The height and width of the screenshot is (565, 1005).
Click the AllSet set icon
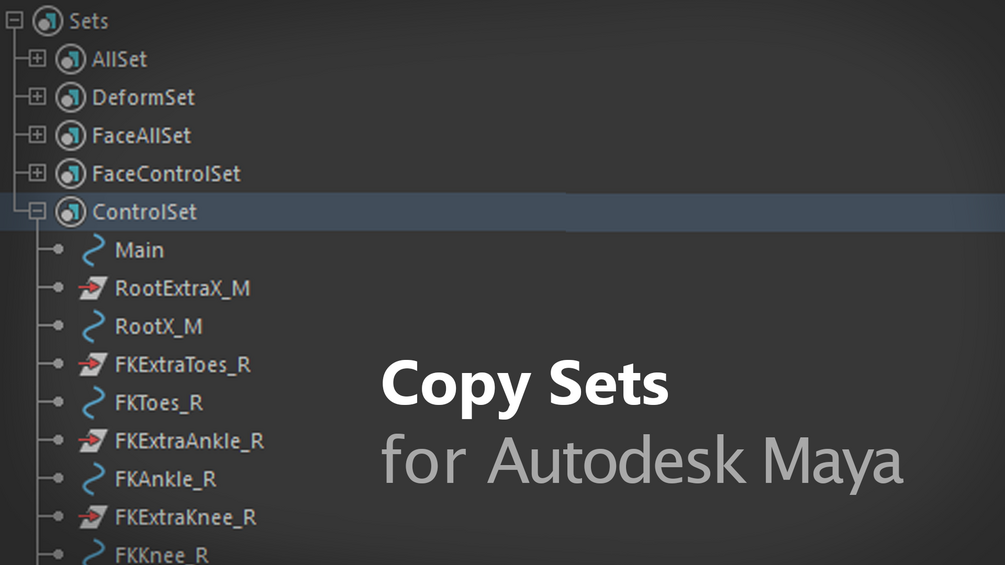coord(70,60)
